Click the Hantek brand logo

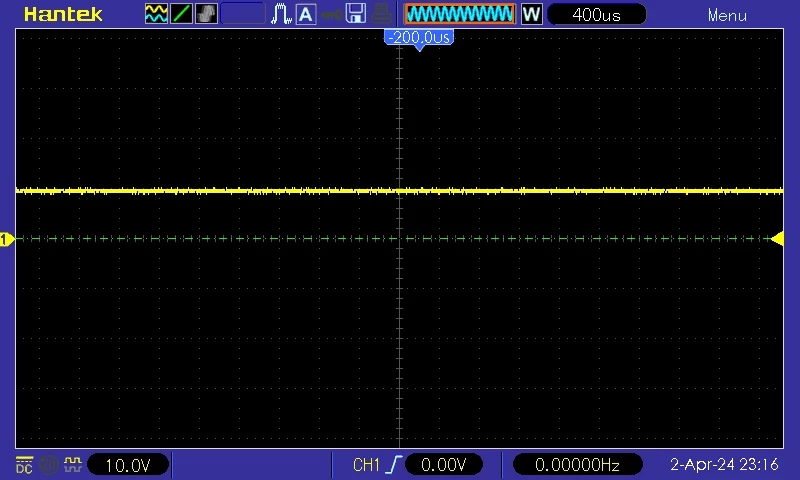click(63, 14)
